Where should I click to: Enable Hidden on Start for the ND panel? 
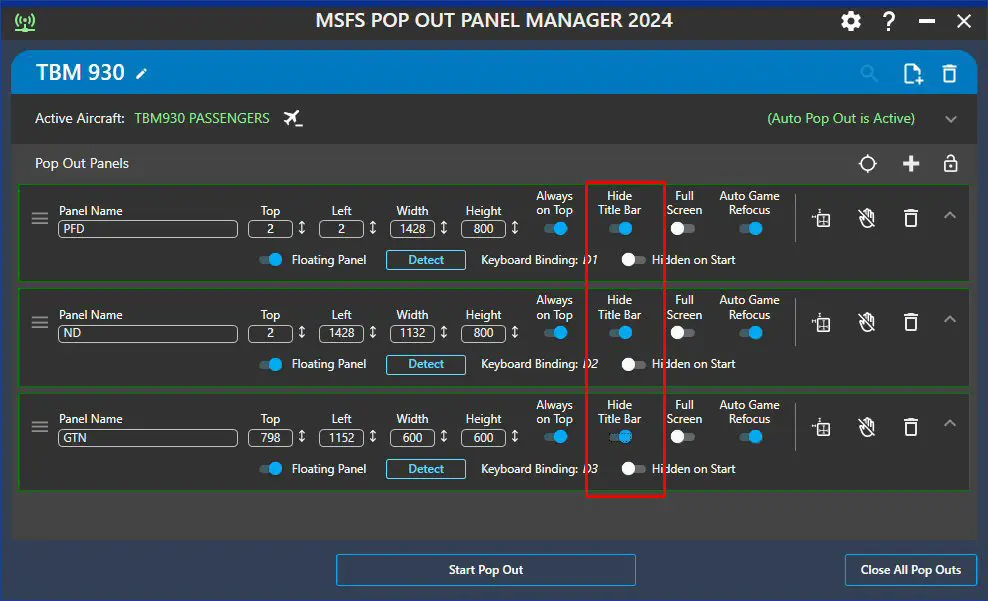(x=633, y=364)
